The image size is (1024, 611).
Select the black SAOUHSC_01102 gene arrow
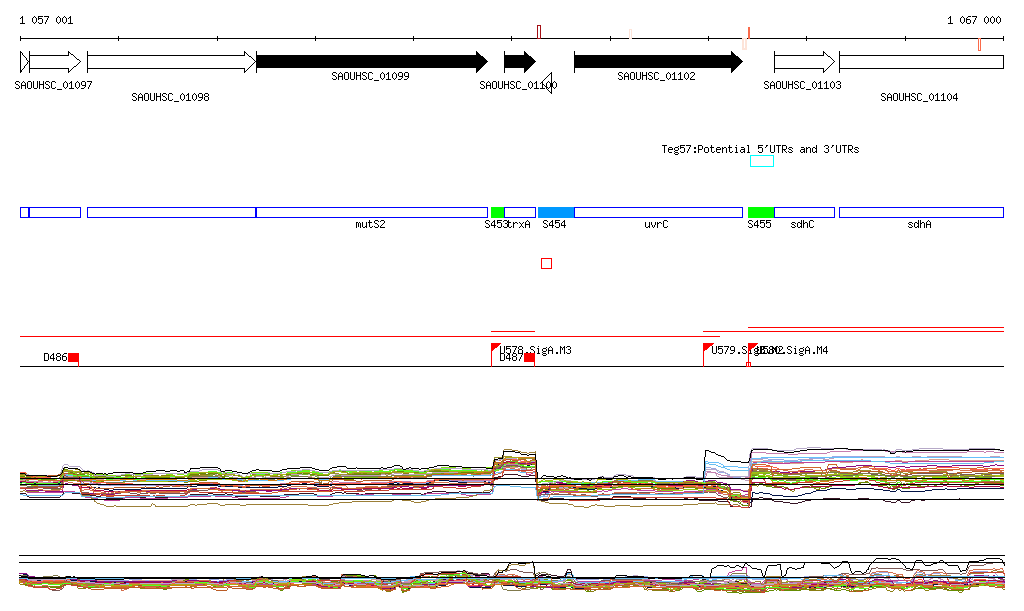(x=657, y=62)
